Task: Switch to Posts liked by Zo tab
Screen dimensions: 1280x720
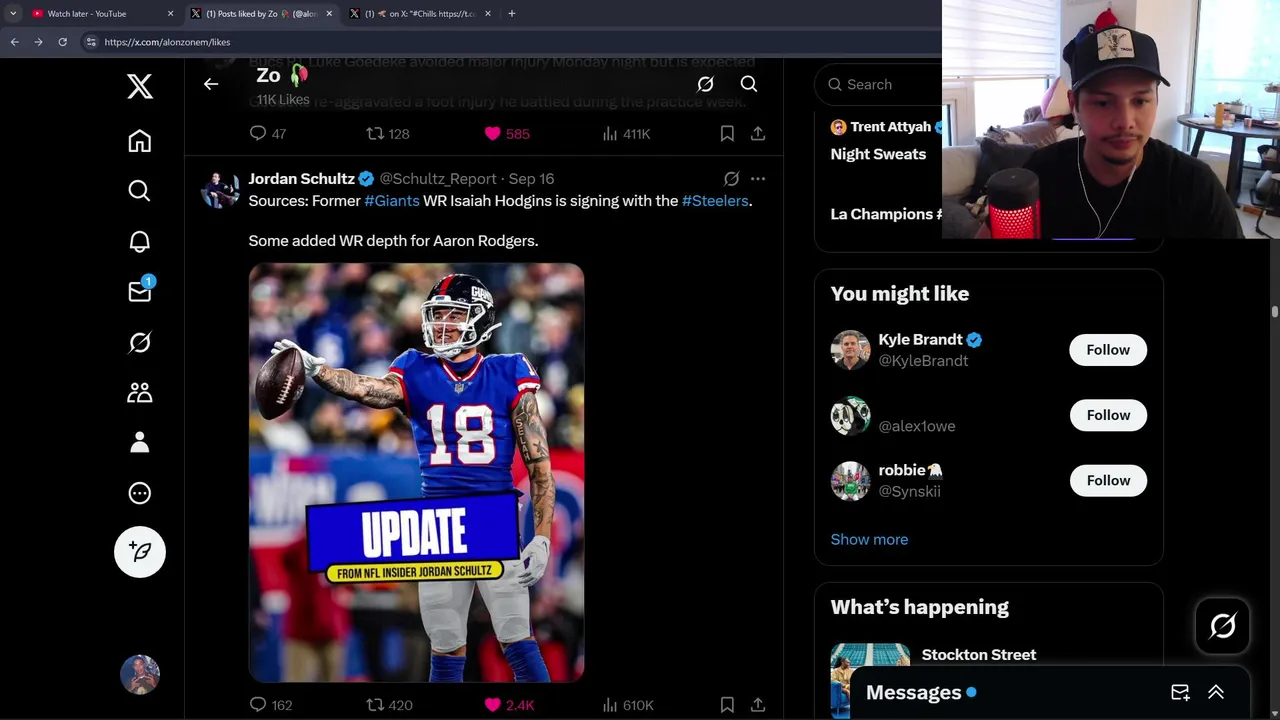Action: [x=262, y=14]
